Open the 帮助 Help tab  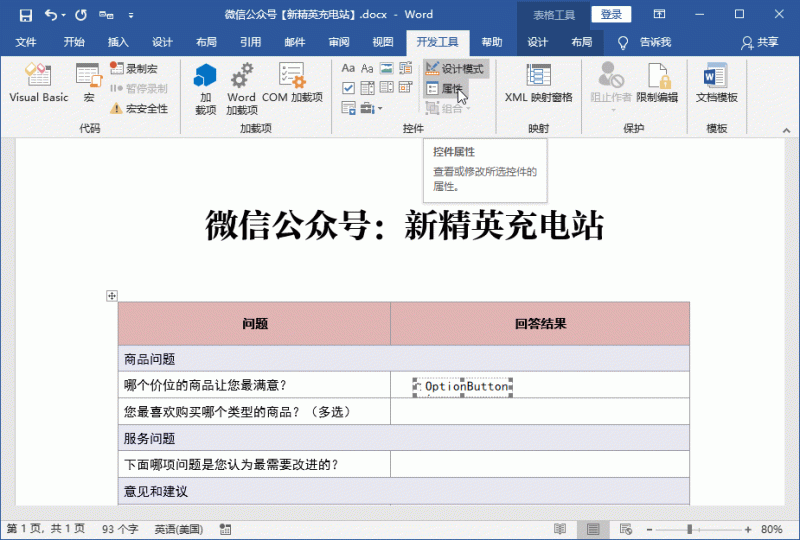point(492,42)
